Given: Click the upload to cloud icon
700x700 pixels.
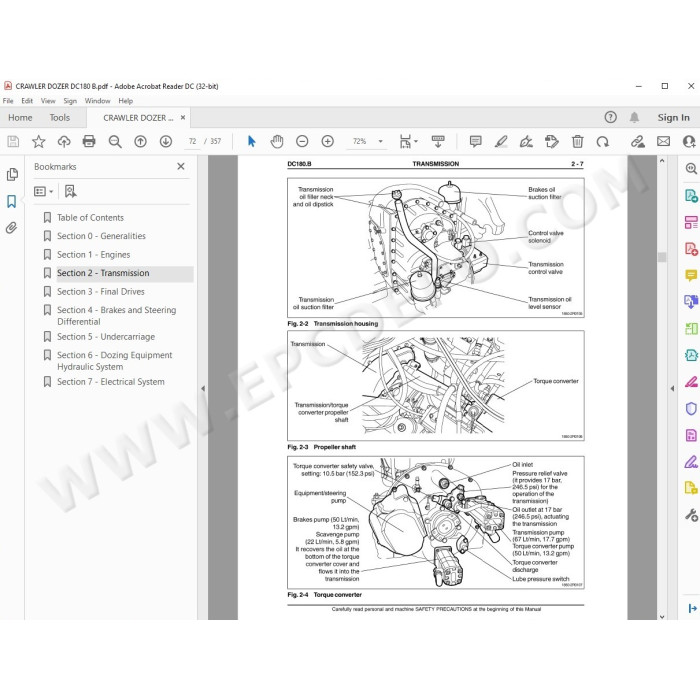Looking at the screenshot, I should 64,142.
